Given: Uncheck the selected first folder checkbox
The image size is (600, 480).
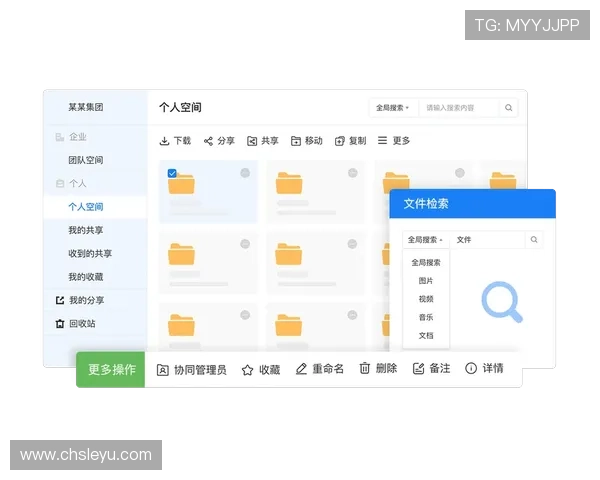Looking at the screenshot, I should click(172, 173).
